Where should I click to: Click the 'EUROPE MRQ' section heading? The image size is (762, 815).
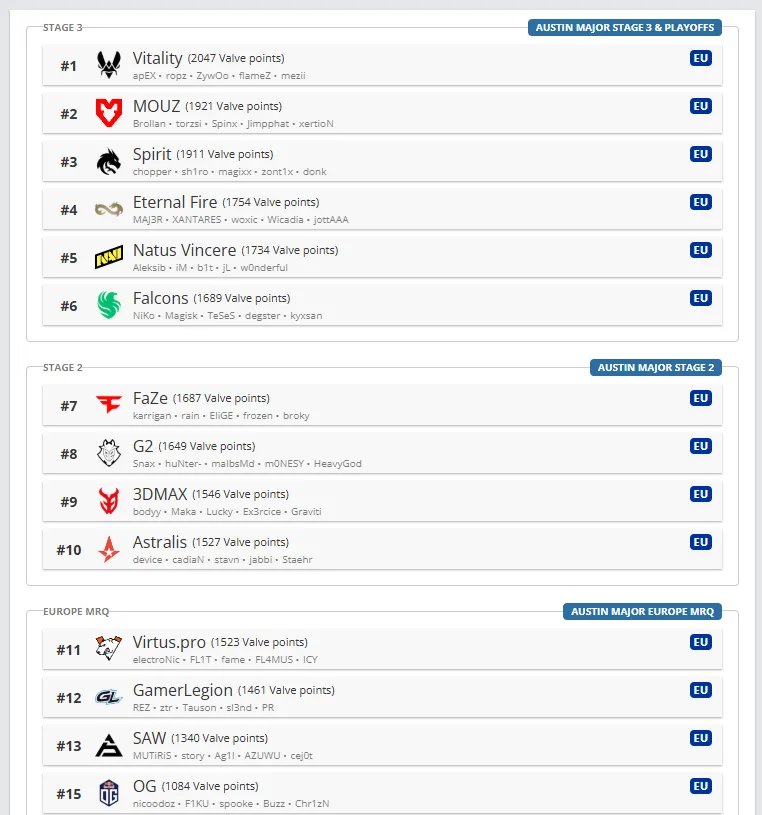coord(76,611)
